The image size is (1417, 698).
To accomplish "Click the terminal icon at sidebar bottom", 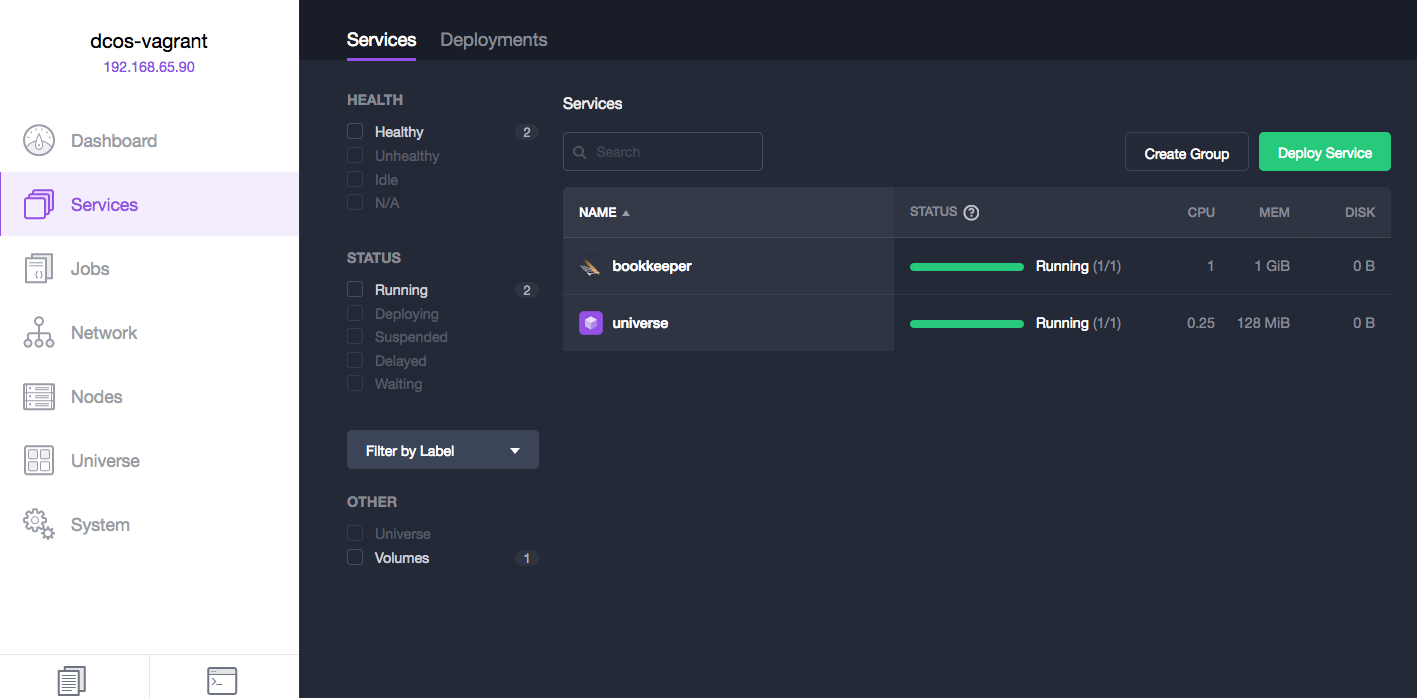I will click(222, 681).
